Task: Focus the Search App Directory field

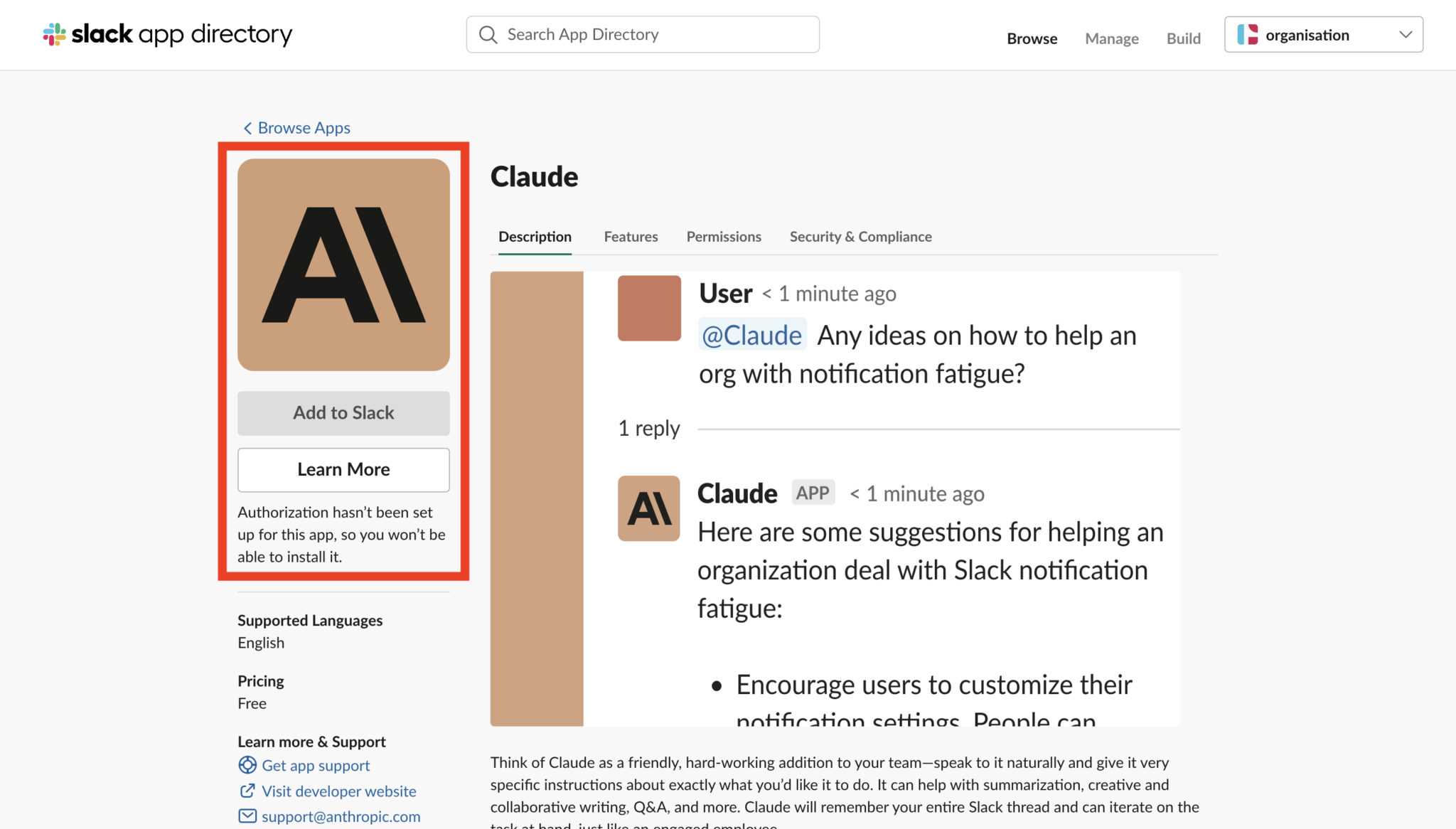Action: point(654,35)
